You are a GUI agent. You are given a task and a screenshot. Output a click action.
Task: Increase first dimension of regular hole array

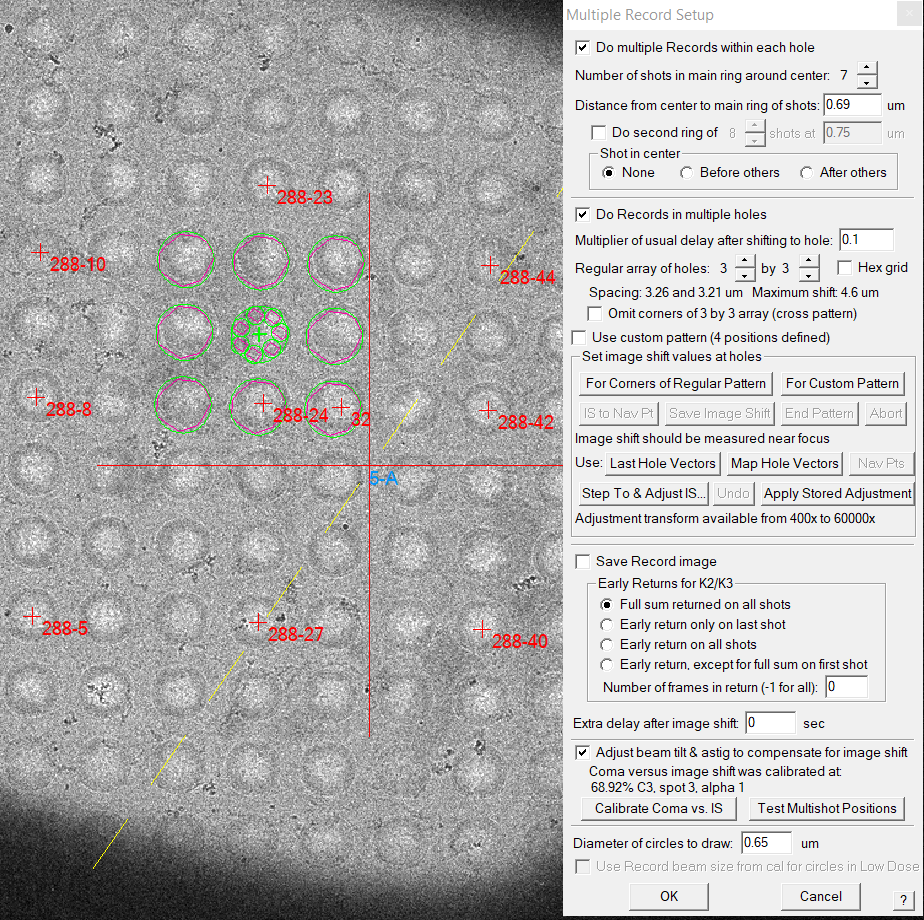point(745,261)
